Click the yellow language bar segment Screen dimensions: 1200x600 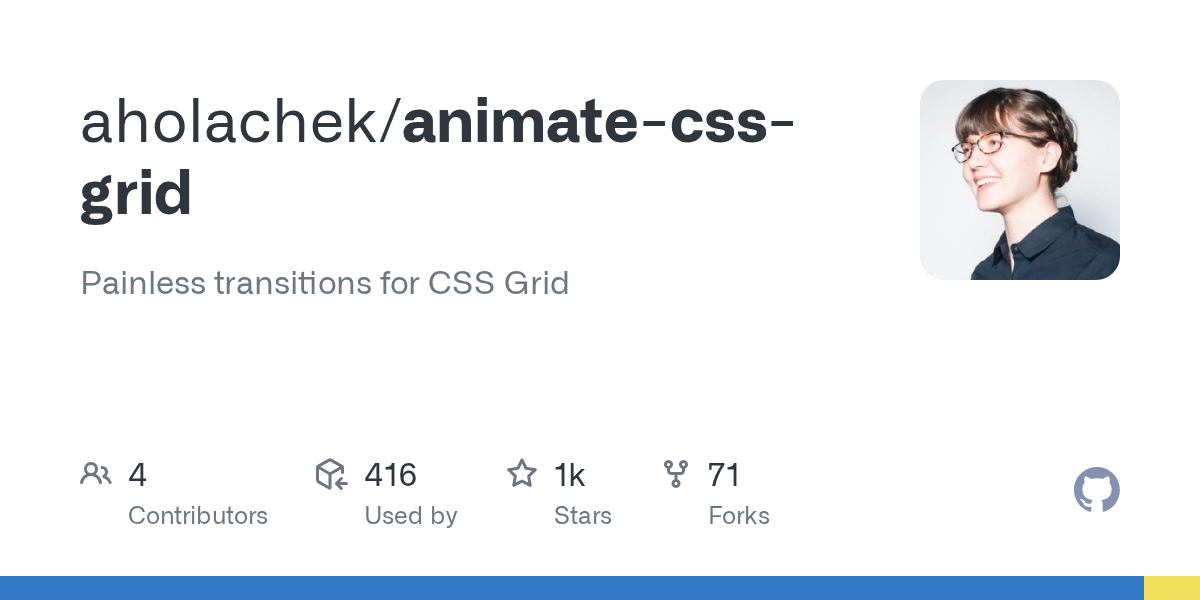pyautogui.click(x=1172, y=588)
